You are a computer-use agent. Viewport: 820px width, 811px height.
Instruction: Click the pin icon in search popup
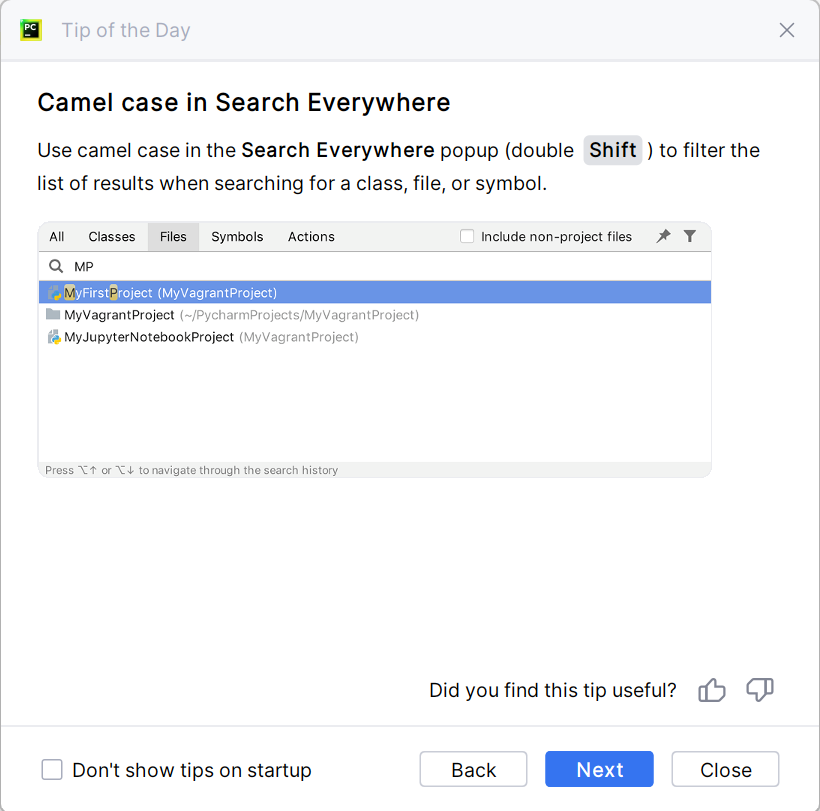pos(663,236)
